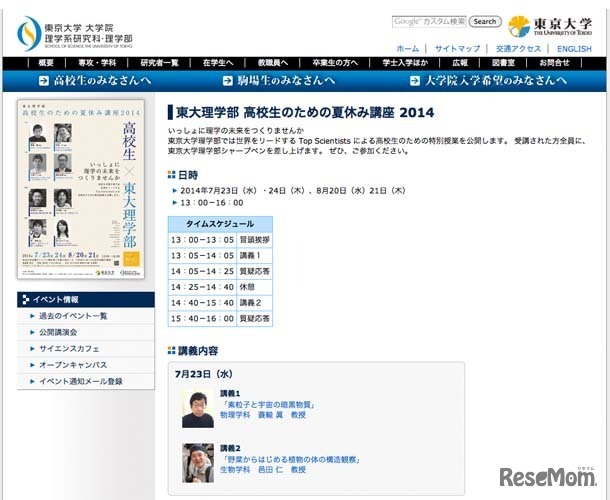Open the 広報 menu item
This screenshot has width=610, height=500.
(460, 63)
